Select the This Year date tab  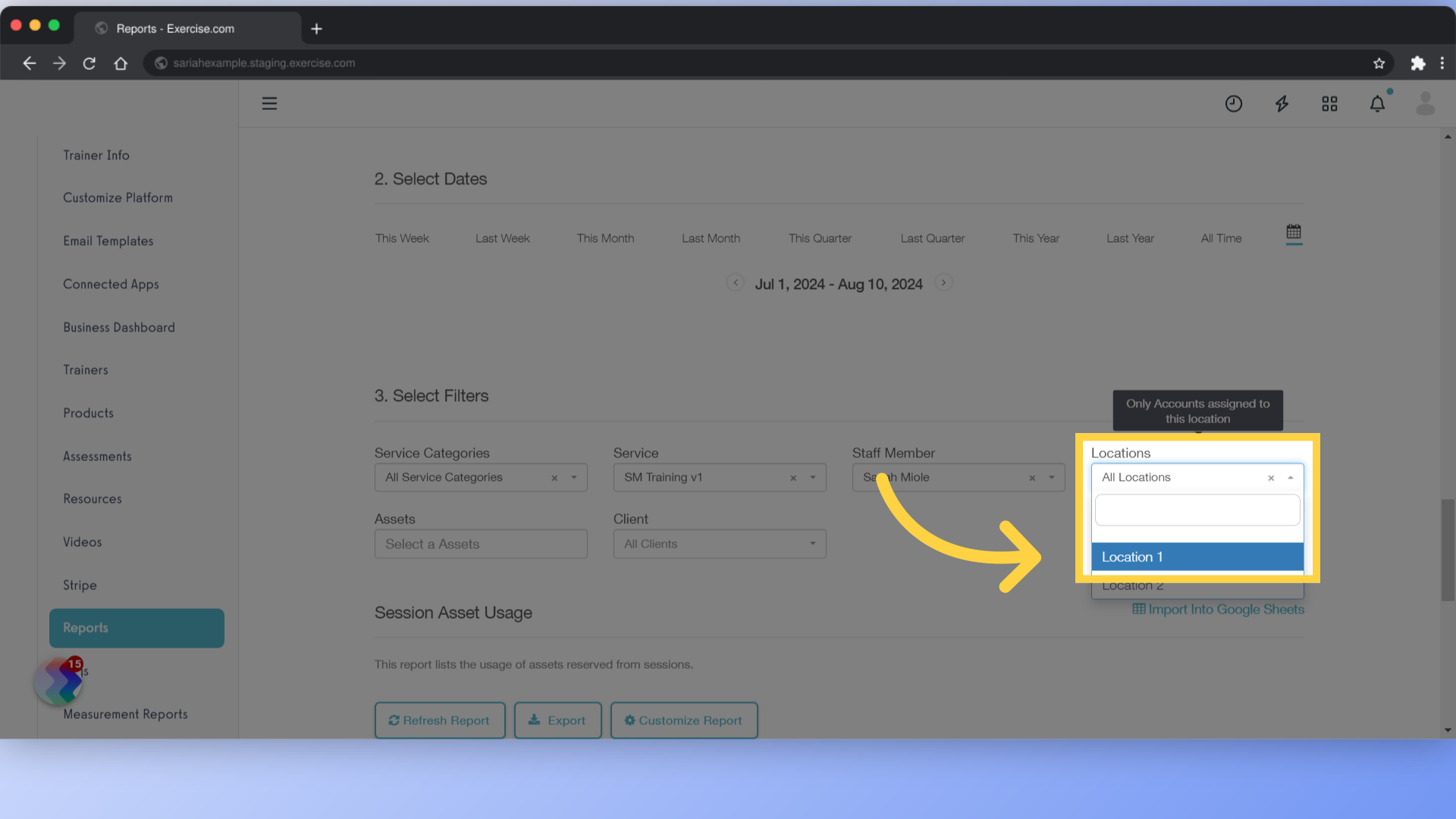(x=1036, y=238)
